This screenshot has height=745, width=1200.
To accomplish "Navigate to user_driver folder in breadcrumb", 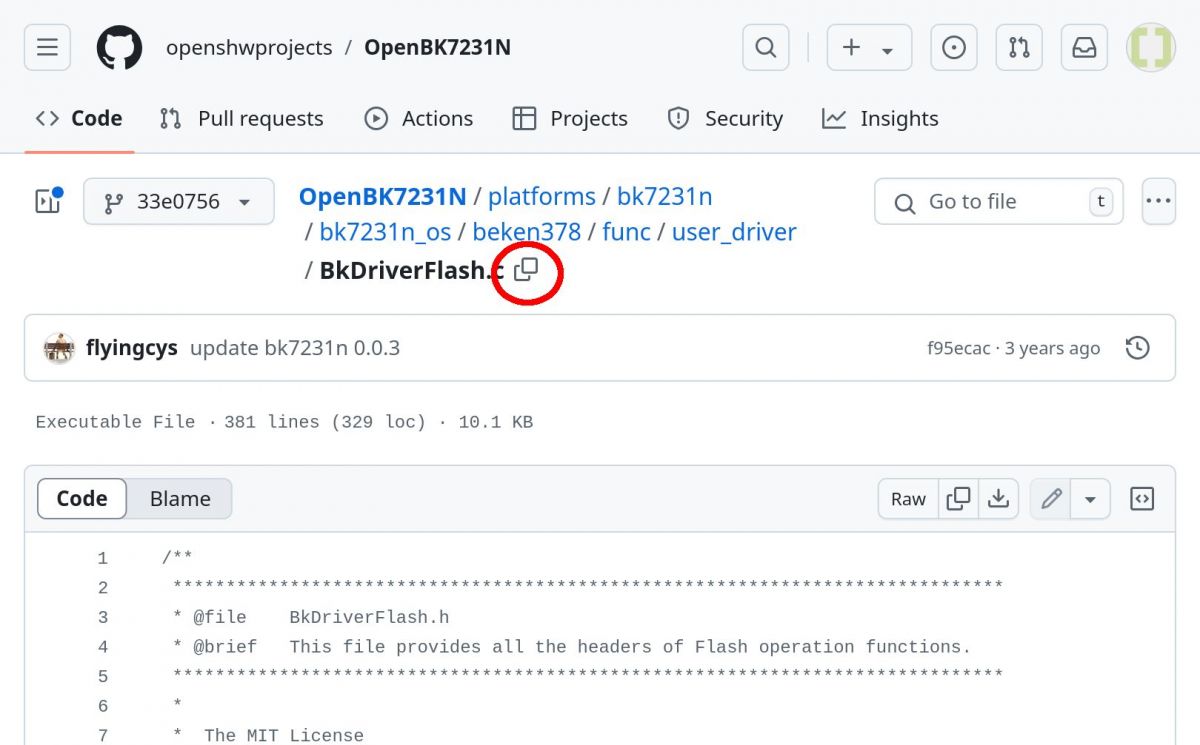I will [x=734, y=232].
